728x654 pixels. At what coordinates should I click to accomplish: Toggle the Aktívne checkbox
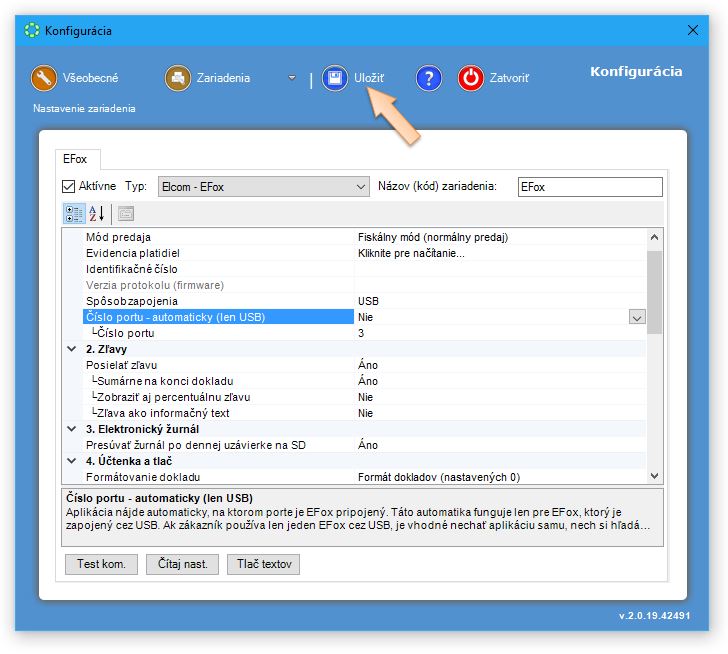(69, 186)
